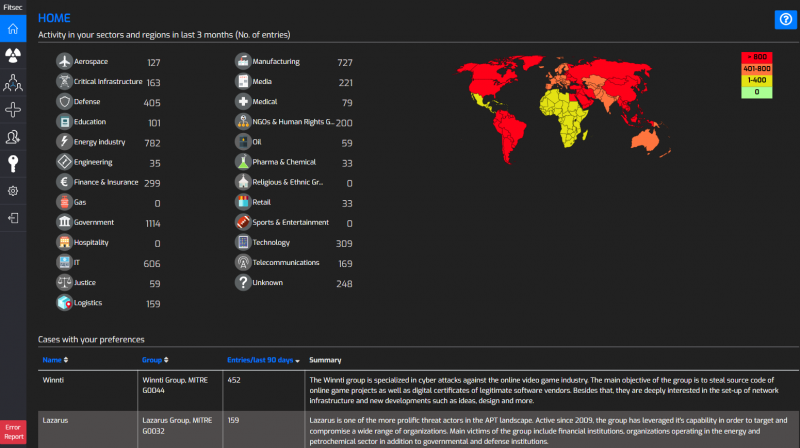The width and height of the screenshot is (800, 448).
Task: Select the Aerospace sector icon
Action: pyautogui.click(x=64, y=61)
